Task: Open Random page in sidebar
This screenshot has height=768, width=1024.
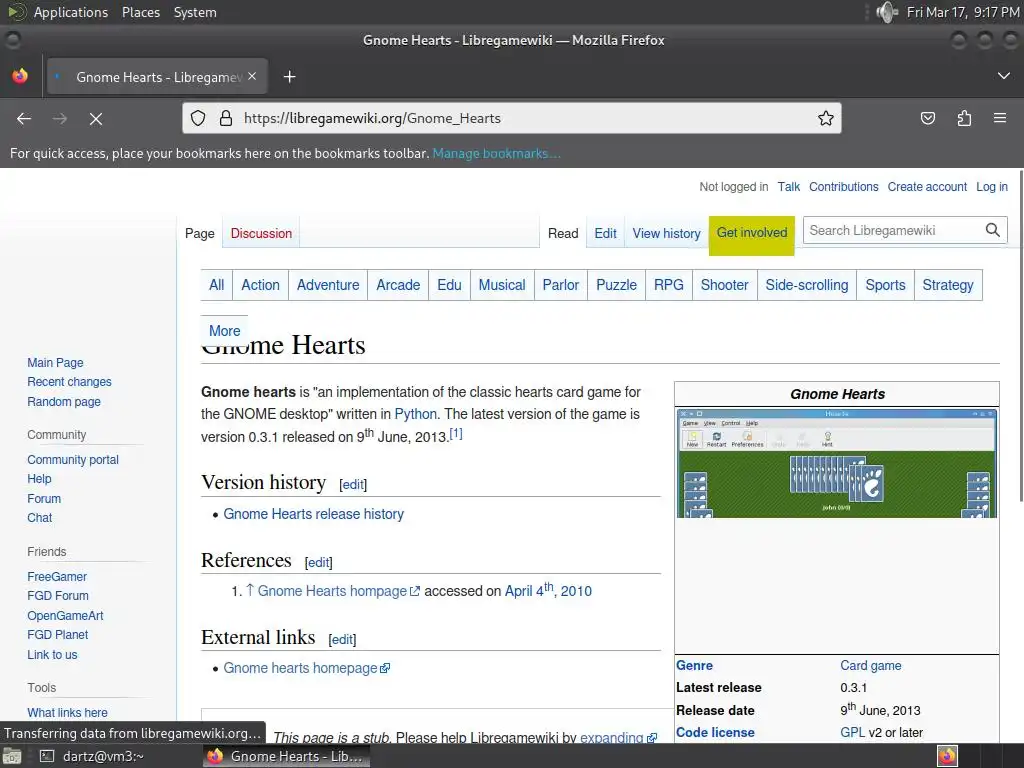Action: point(64,402)
